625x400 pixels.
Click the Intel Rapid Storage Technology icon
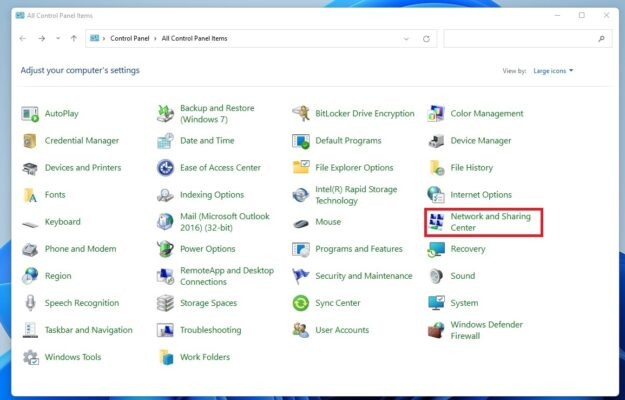click(x=301, y=195)
